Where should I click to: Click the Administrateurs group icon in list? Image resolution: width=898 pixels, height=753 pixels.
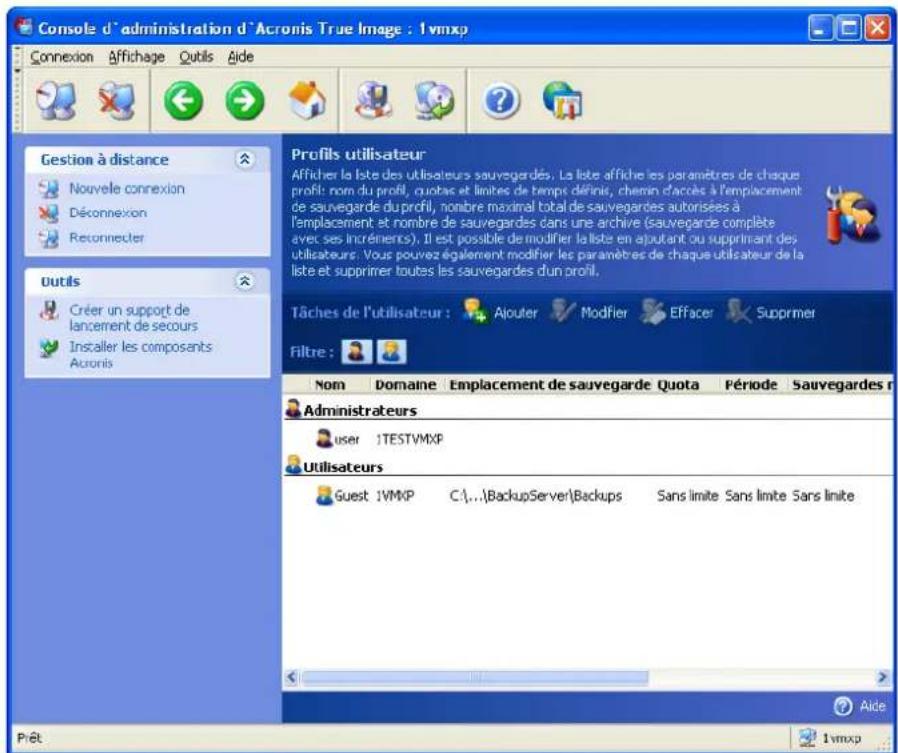click(x=293, y=409)
